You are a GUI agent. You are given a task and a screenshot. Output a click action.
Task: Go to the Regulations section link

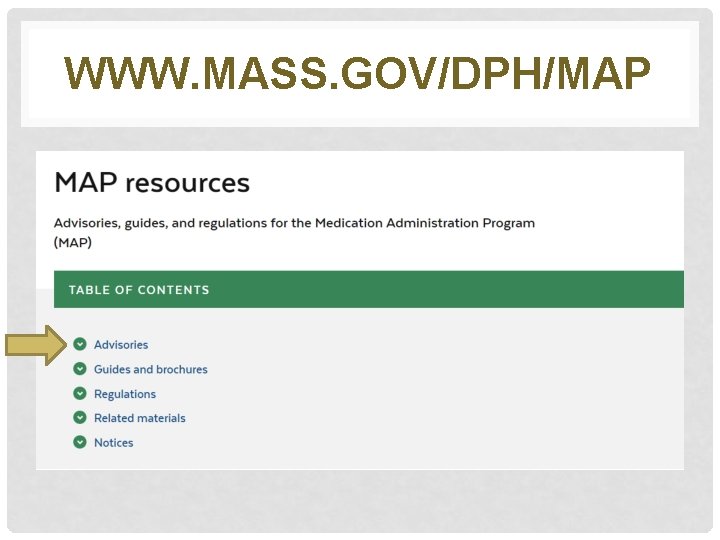click(125, 394)
